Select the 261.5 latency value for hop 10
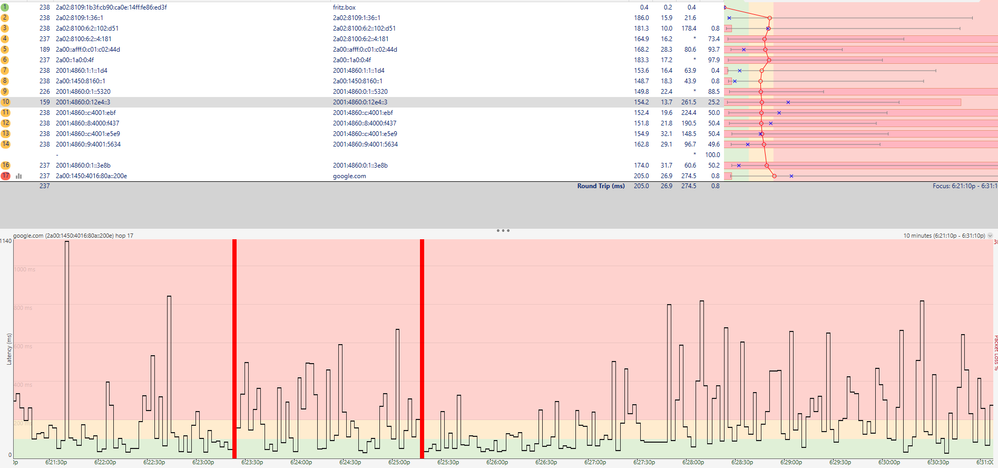The image size is (998, 468). pyautogui.click(x=688, y=102)
